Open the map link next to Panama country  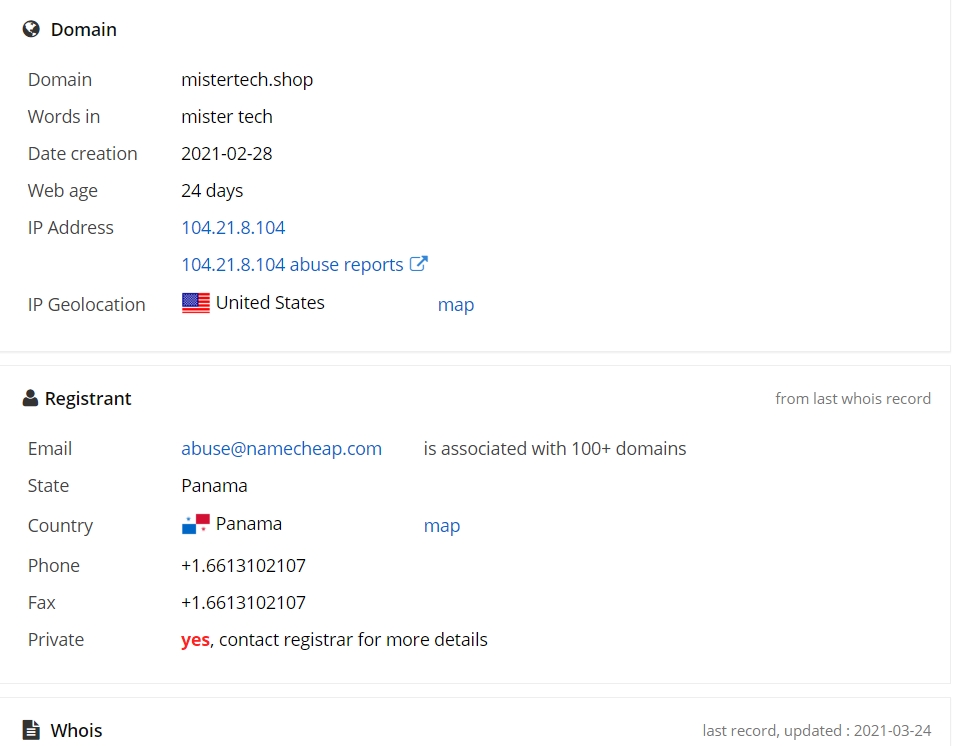point(442,525)
